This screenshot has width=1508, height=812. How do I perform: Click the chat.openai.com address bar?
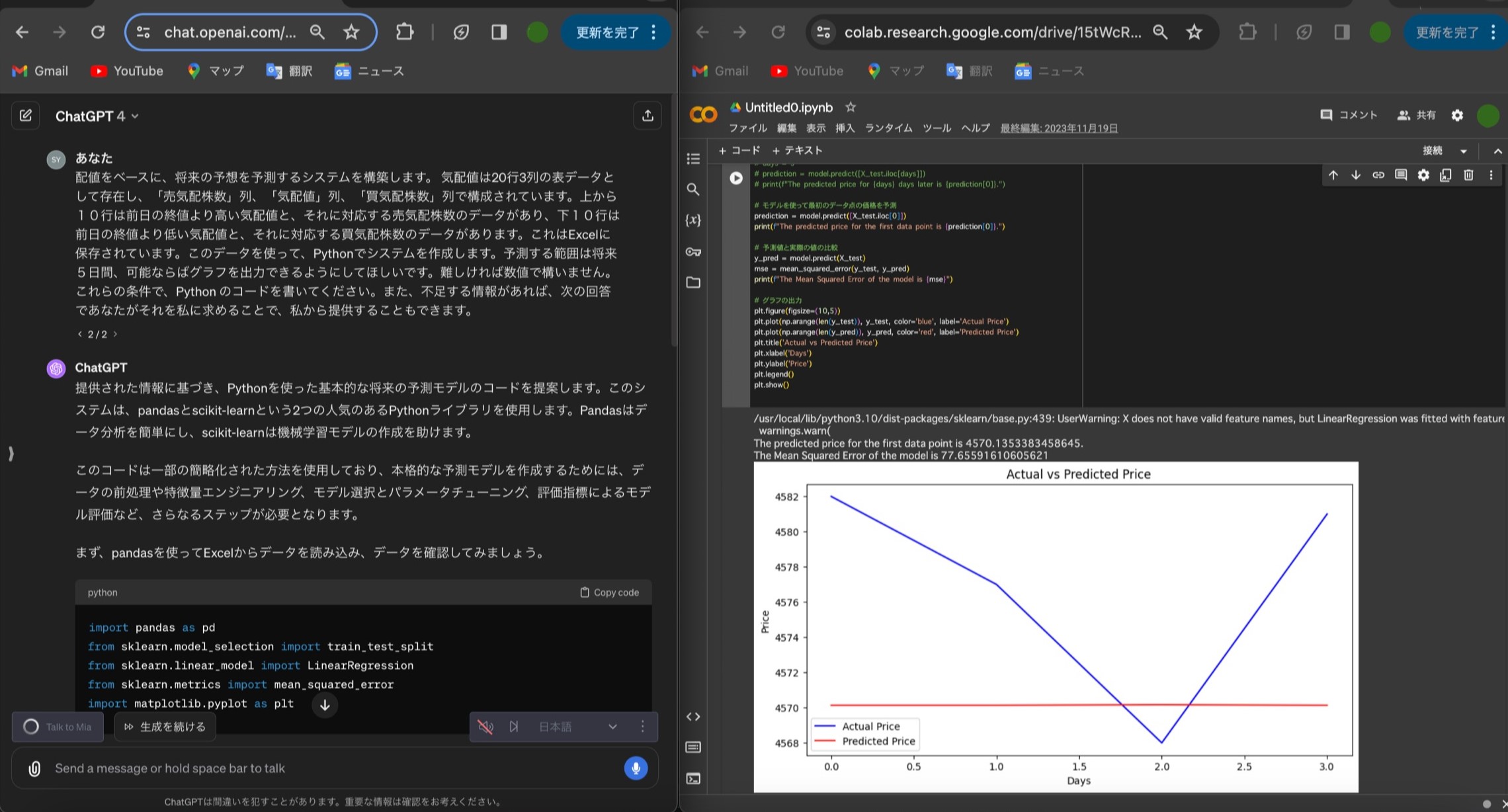[230, 32]
